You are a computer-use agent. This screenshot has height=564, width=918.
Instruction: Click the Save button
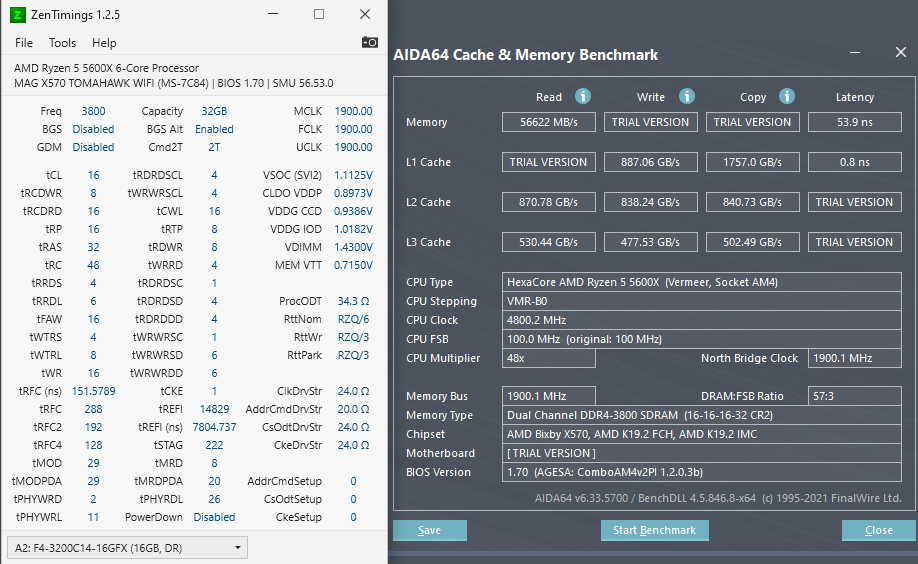click(430, 530)
